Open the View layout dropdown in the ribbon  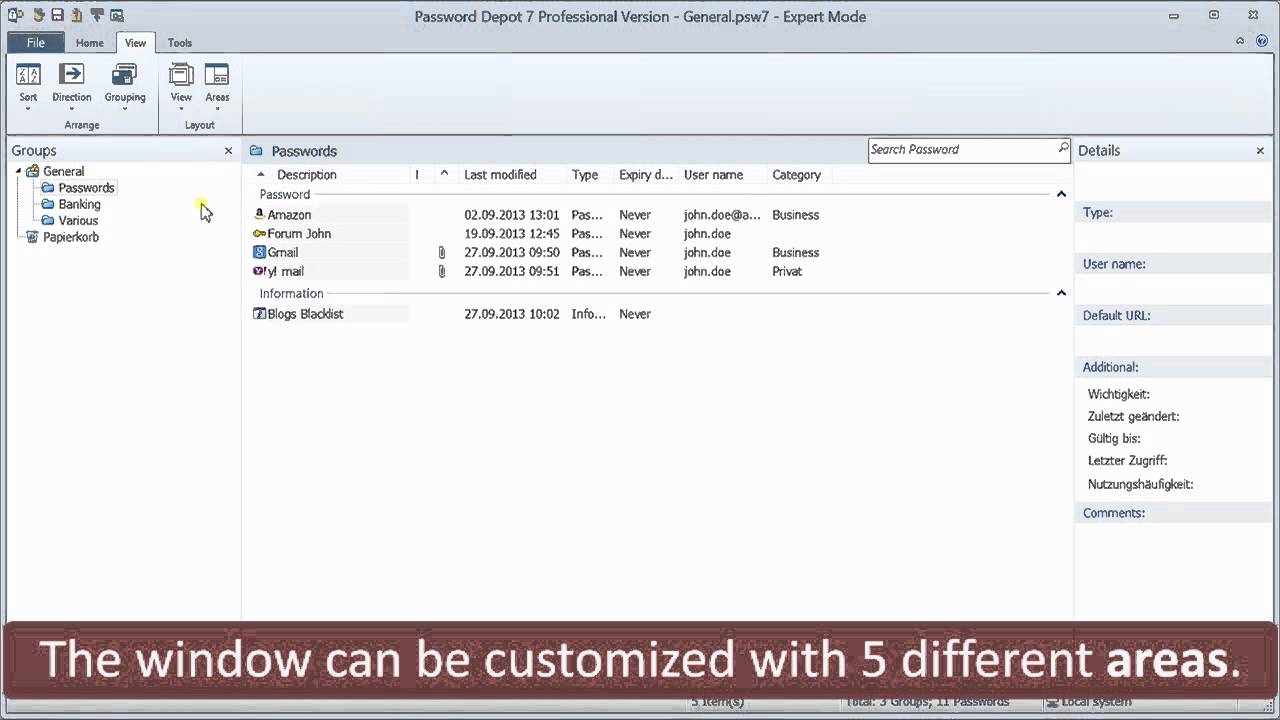[x=181, y=85]
